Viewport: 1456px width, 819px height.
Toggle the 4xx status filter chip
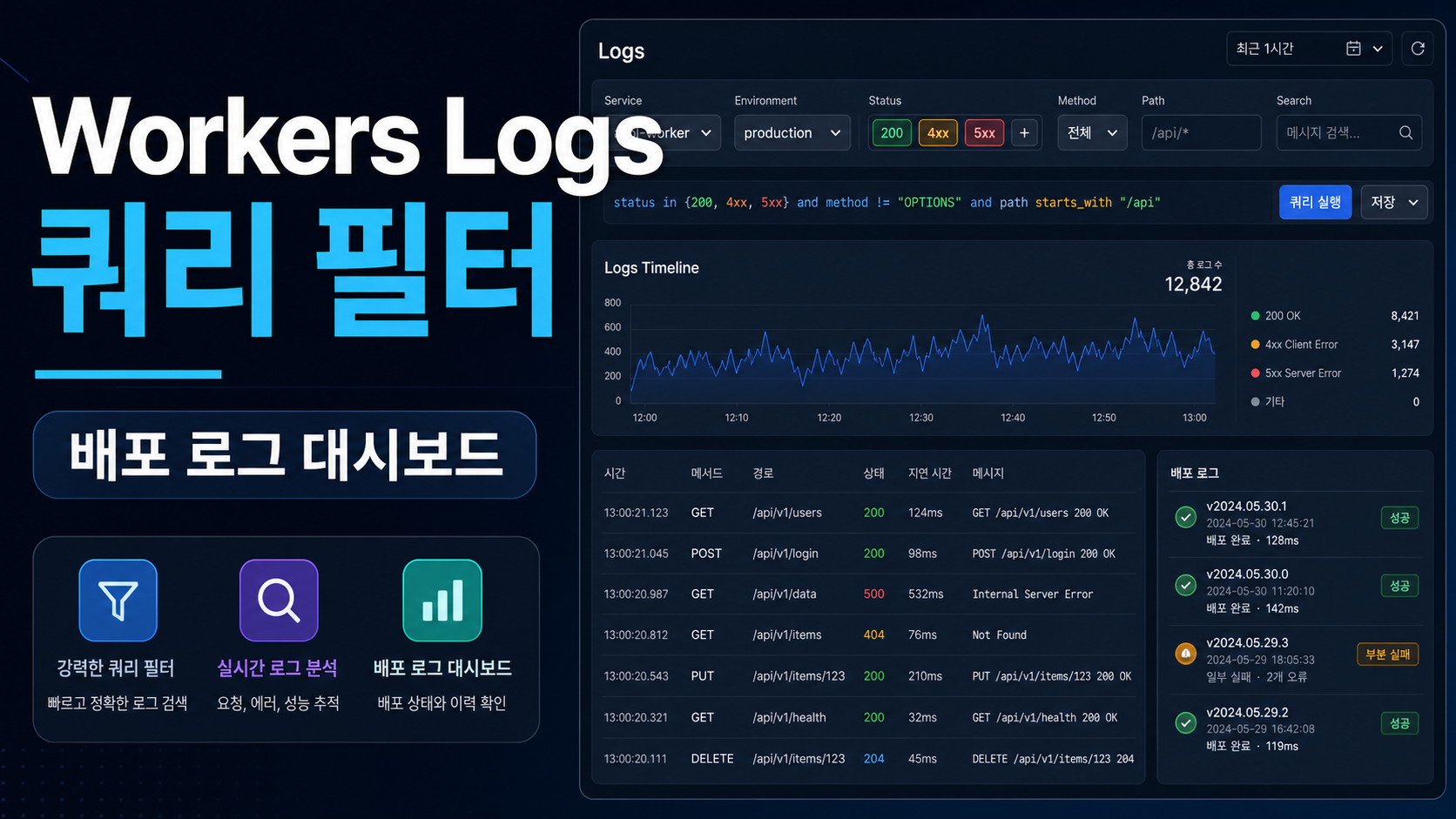point(938,133)
